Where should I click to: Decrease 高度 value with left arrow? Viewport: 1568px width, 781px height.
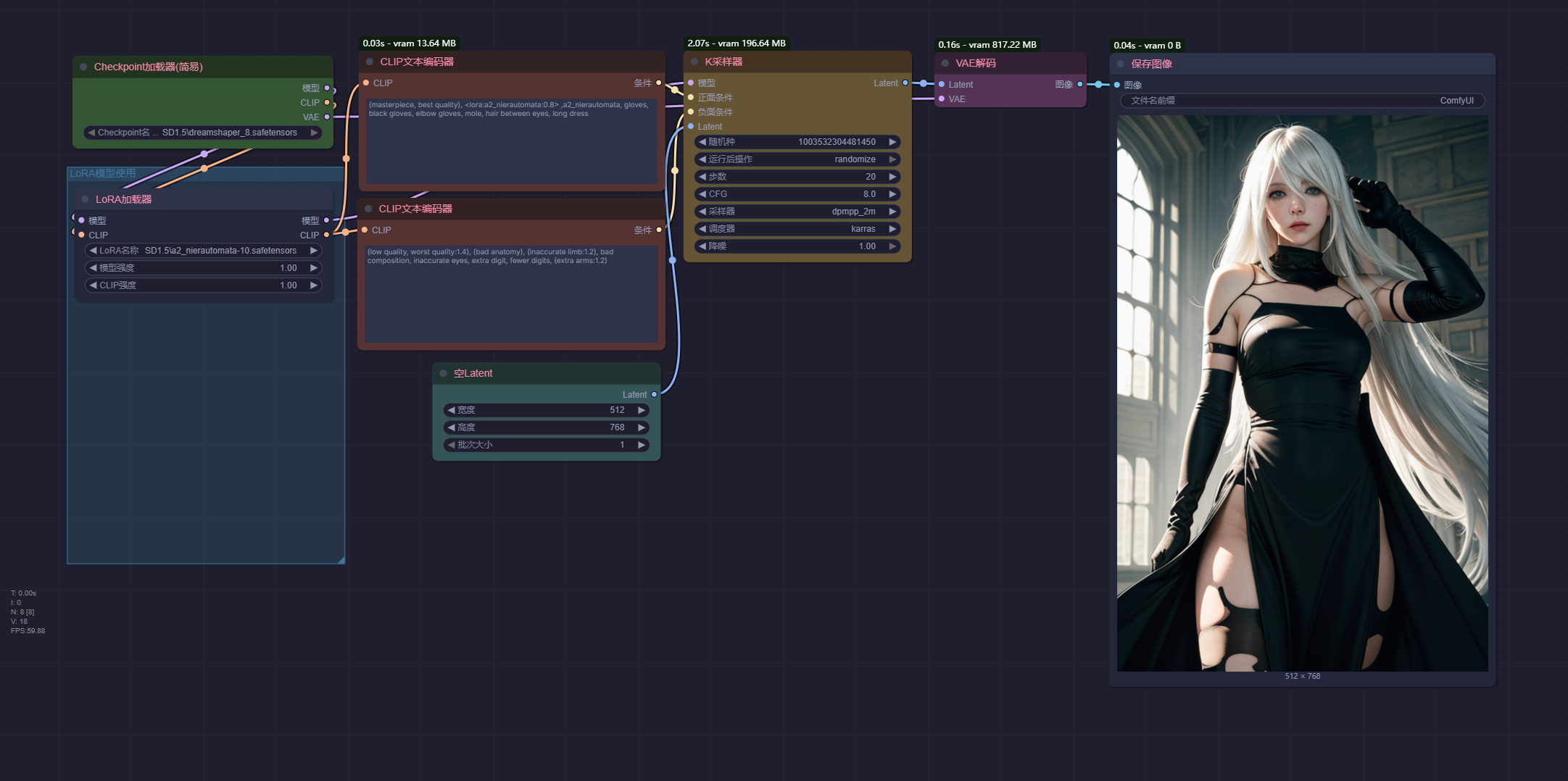452,427
